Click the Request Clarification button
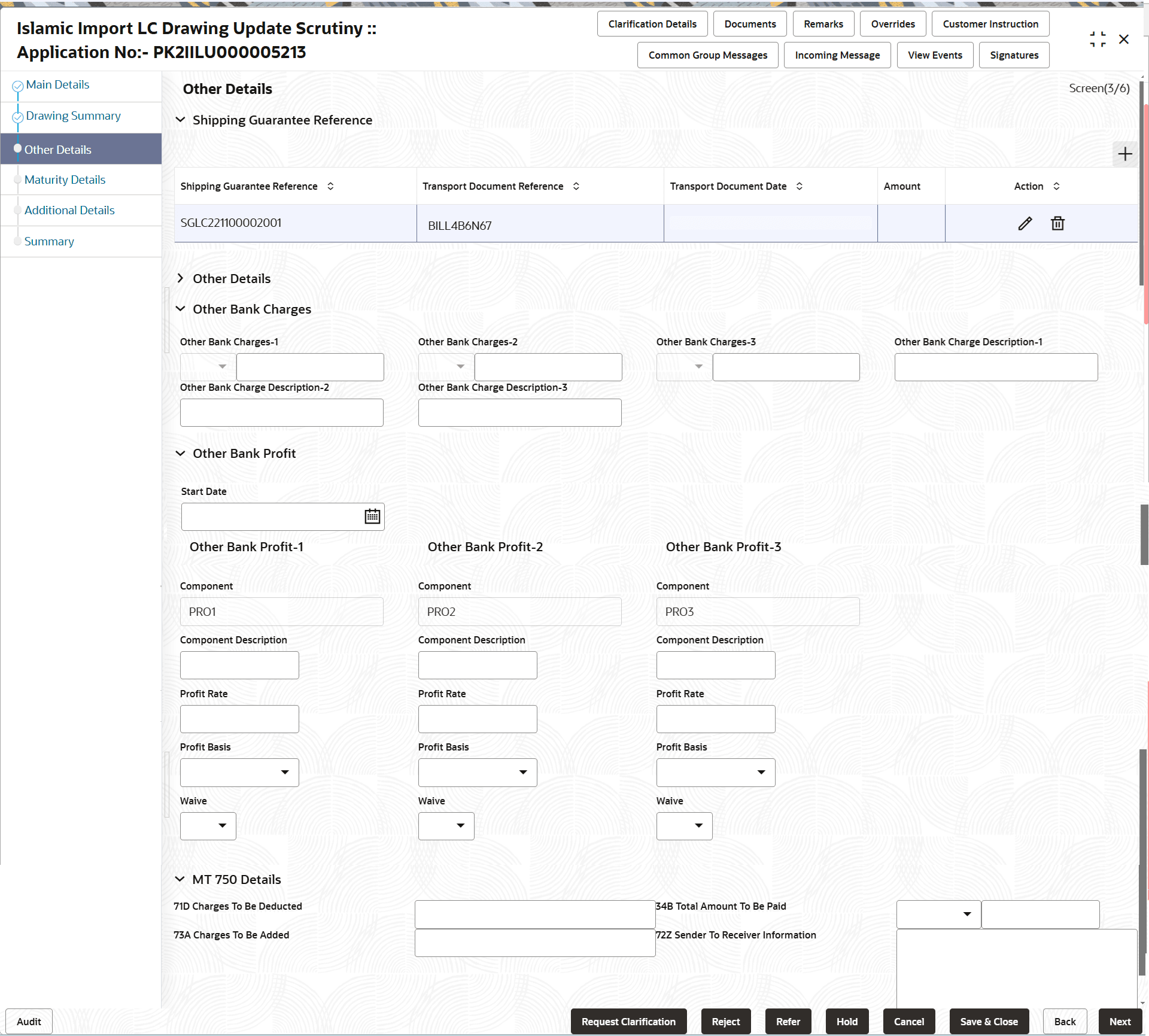The height and width of the screenshot is (1036, 1149). point(628,1021)
